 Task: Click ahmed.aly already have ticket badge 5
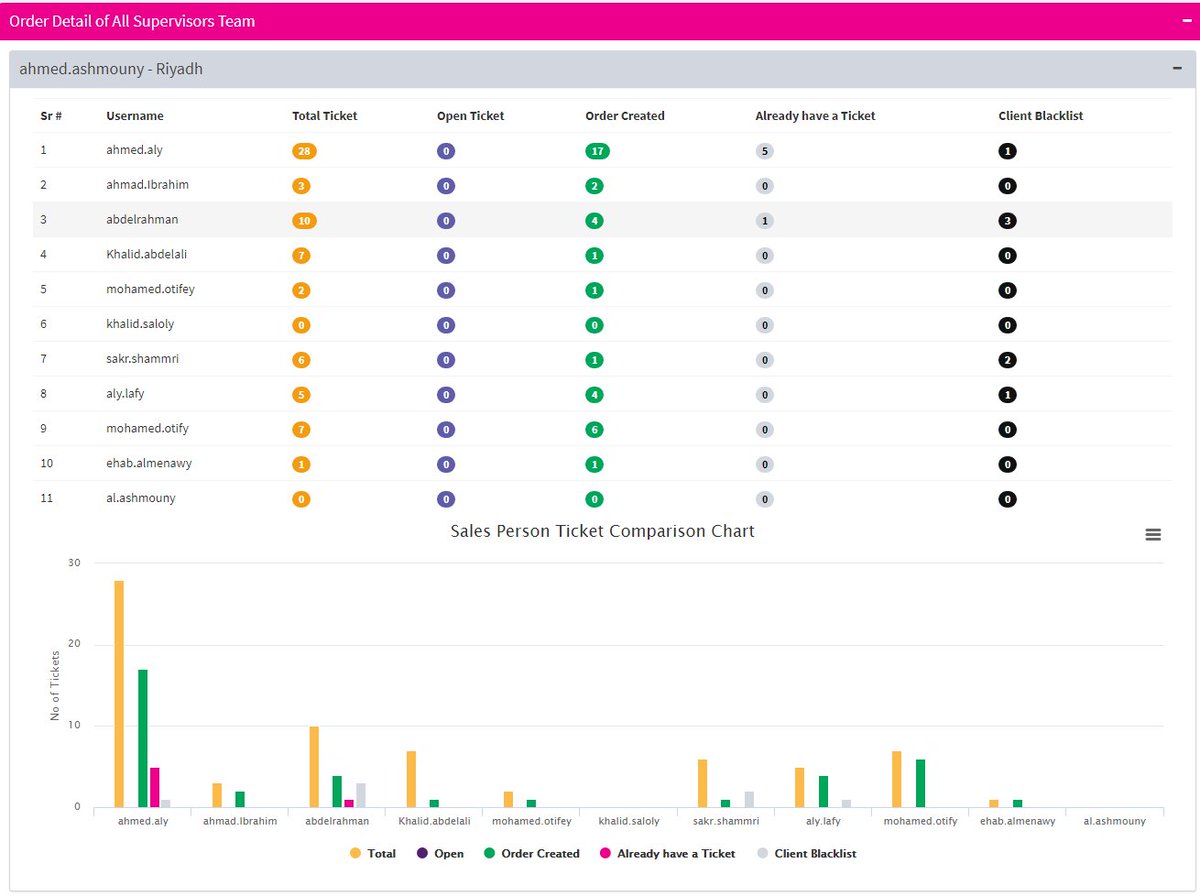(765, 151)
